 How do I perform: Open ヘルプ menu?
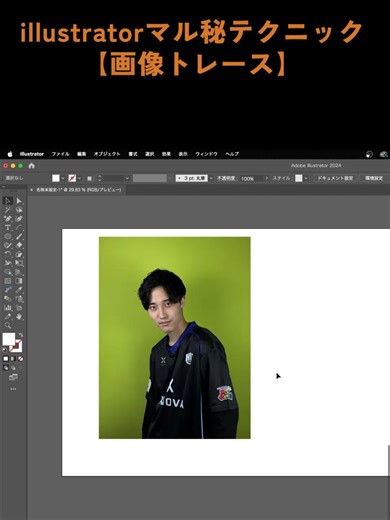click(x=232, y=154)
